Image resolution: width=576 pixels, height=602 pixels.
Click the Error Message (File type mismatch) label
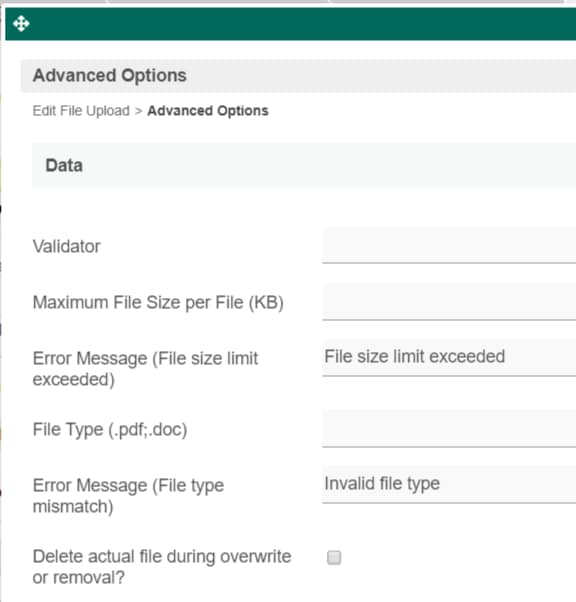coord(128,496)
